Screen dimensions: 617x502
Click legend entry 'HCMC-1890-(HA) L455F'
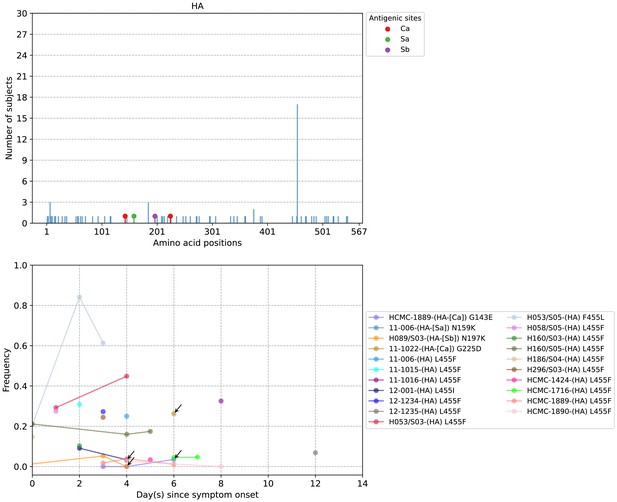pos(559,411)
